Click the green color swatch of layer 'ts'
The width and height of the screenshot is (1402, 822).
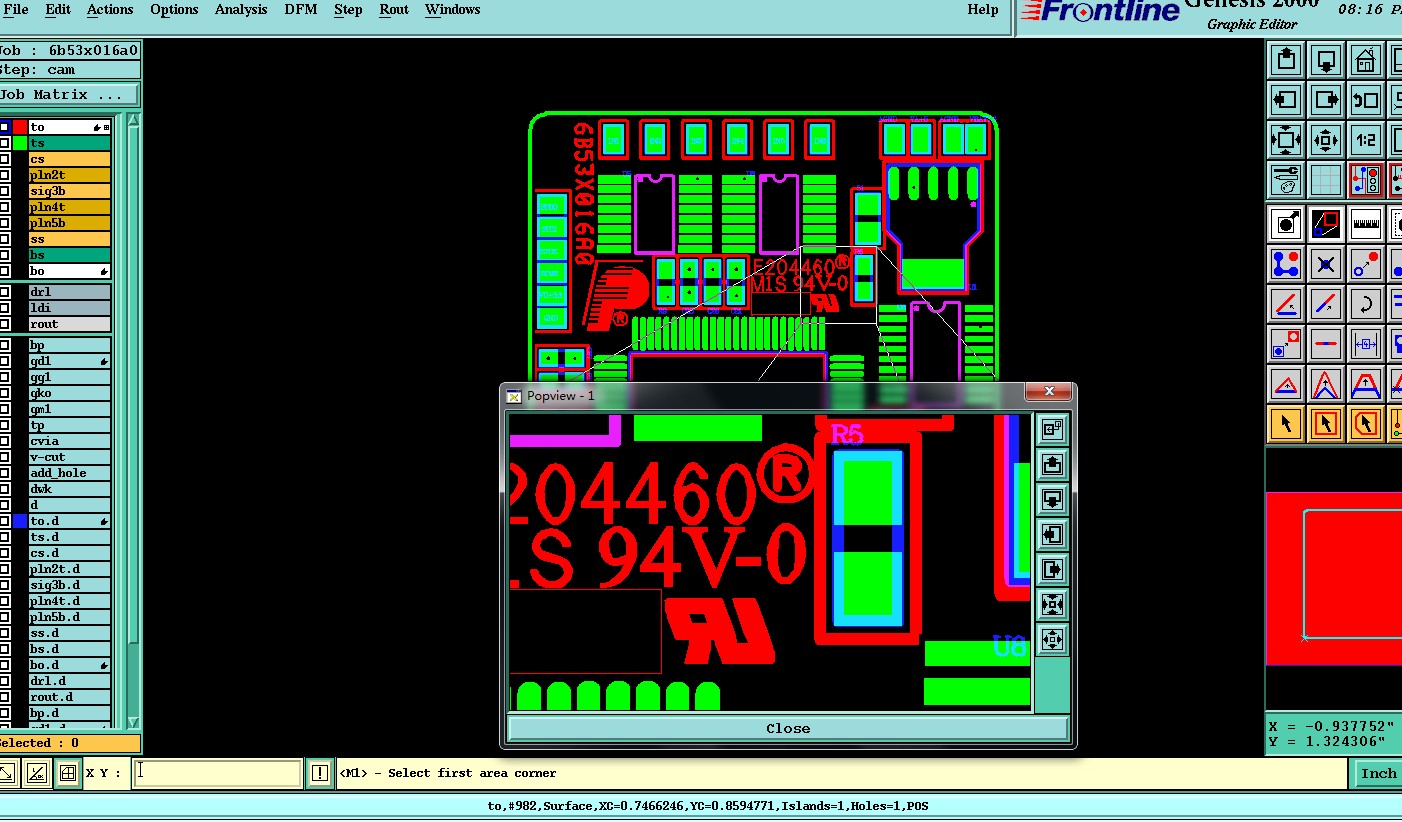coord(20,143)
